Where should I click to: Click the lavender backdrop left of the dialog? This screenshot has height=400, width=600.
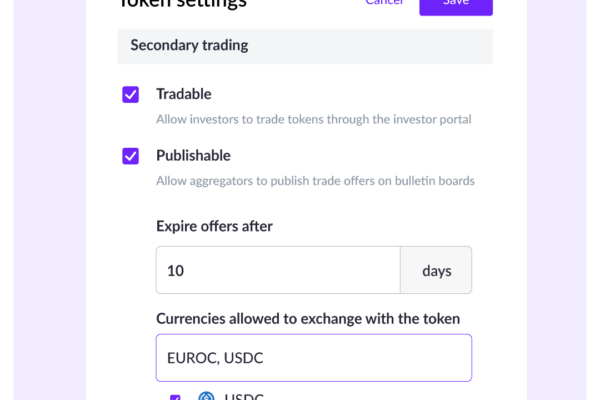(x=50, y=200)
